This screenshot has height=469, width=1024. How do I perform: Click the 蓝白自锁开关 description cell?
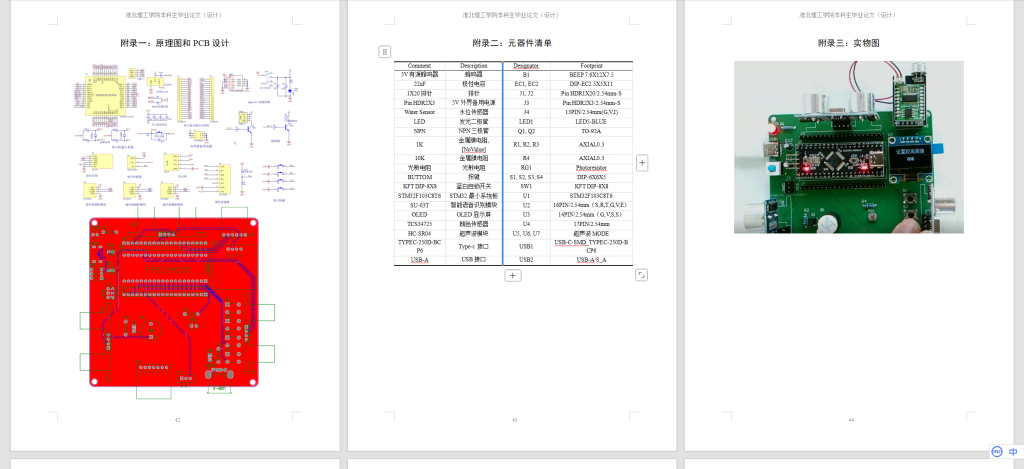[x=473, y=186]
